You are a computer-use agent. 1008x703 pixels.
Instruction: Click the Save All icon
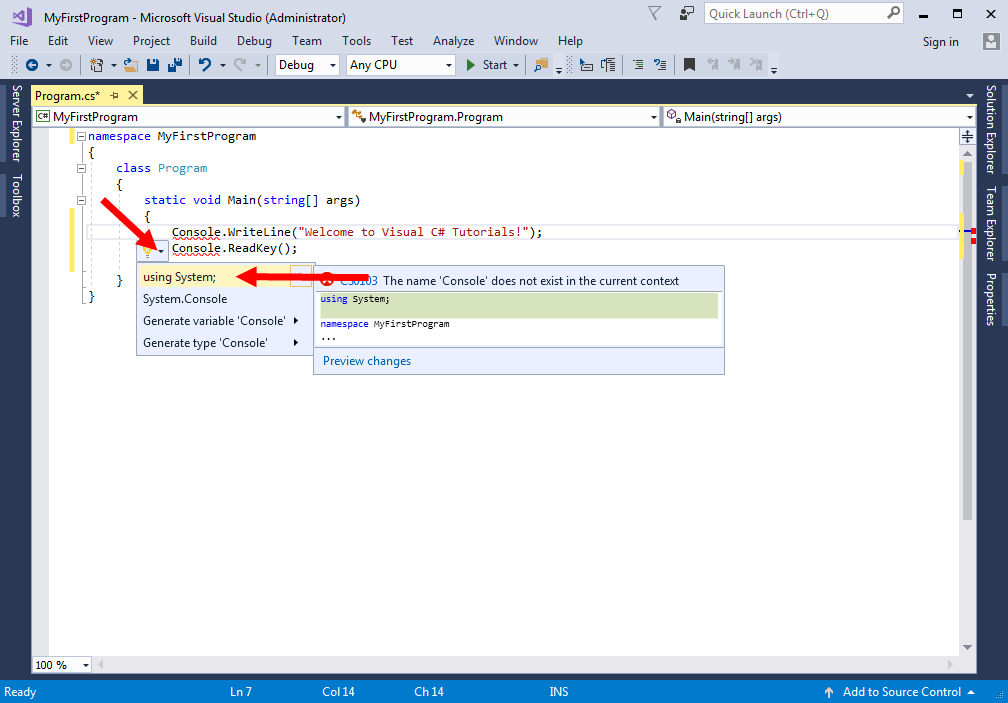(174, 65)
